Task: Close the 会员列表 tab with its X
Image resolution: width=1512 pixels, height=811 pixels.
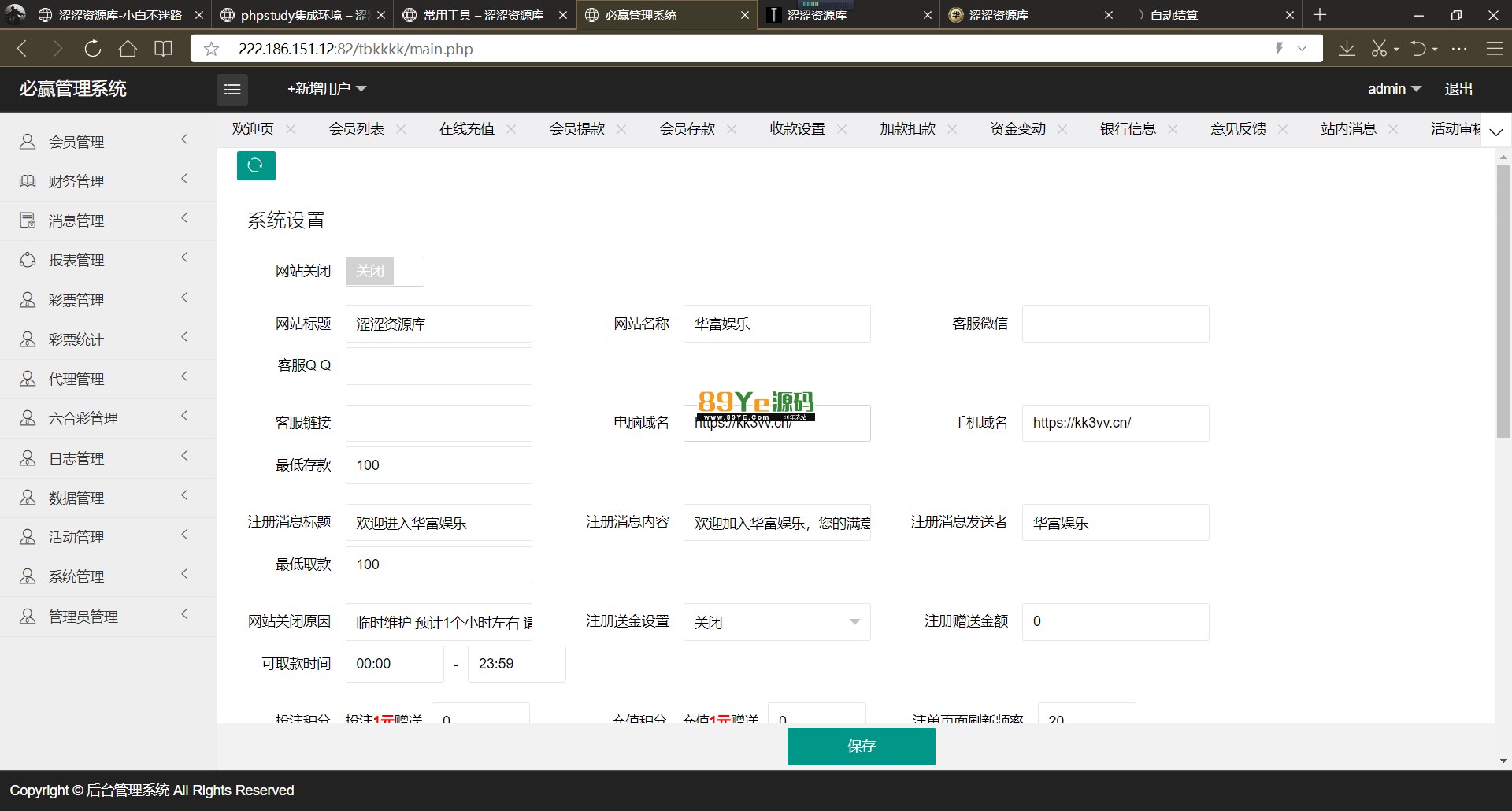Action: 401,129
